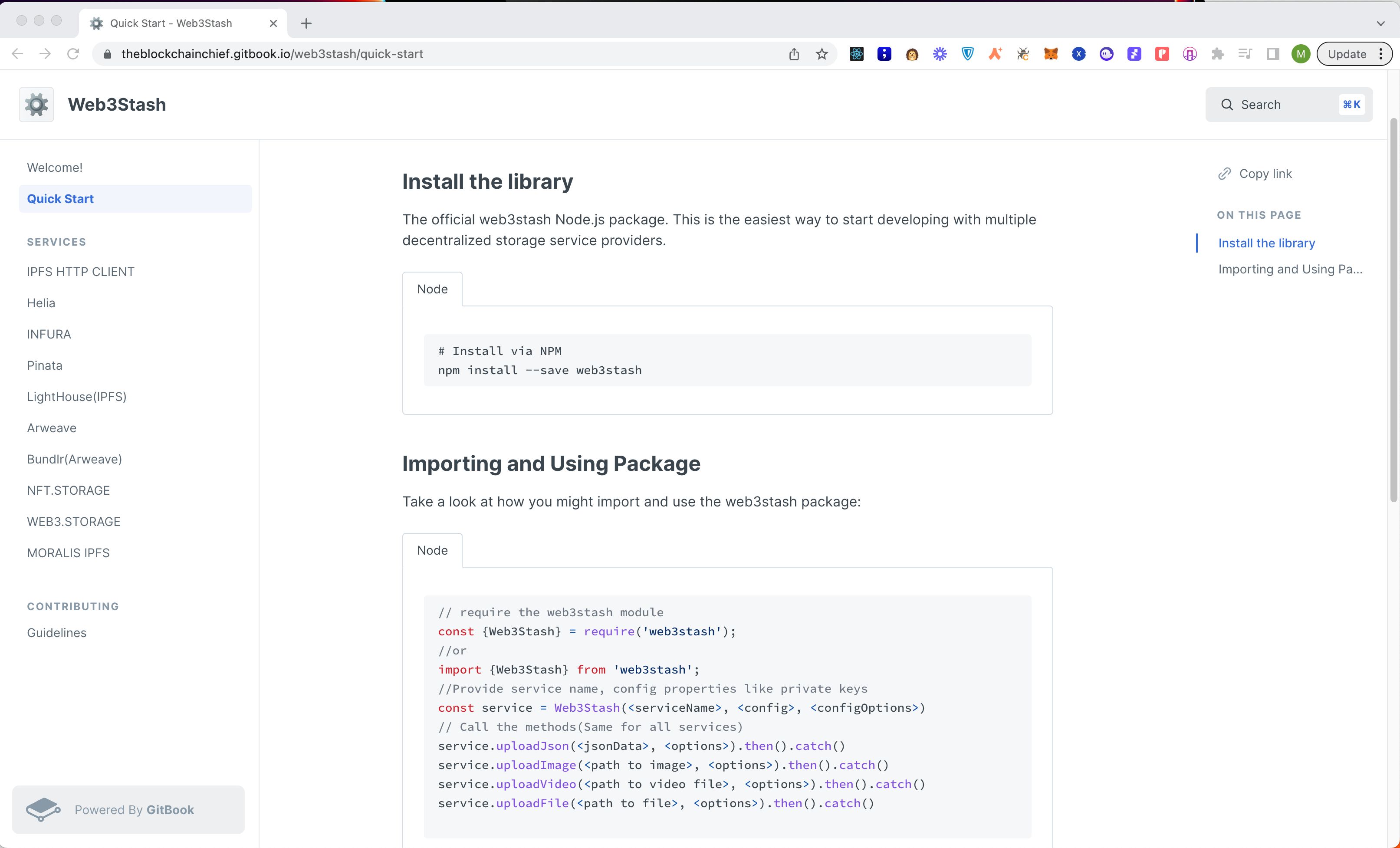Click the Install the library heading
1400x848 pixels.
point(487,182)
